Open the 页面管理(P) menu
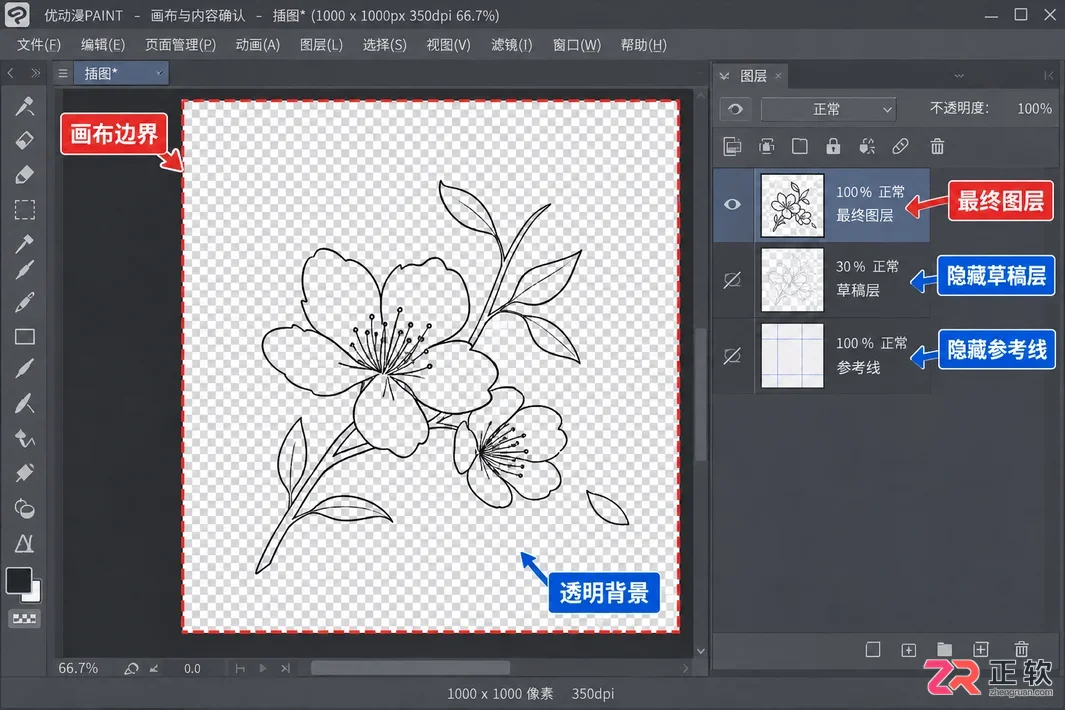 (180, 45)
